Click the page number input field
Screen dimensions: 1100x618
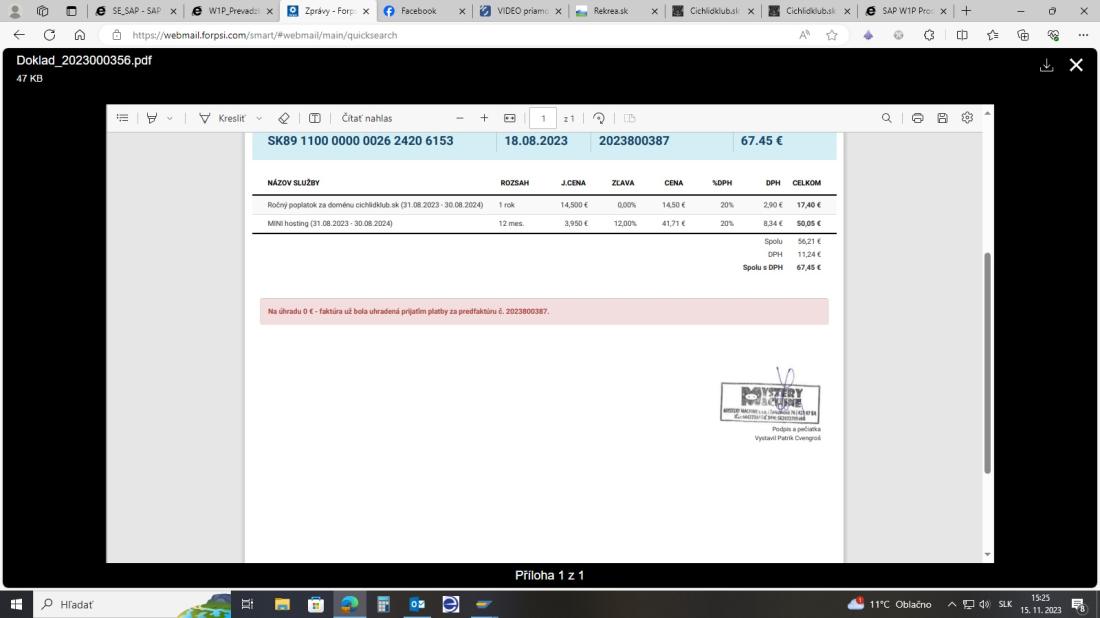click(x=542, y=118)
